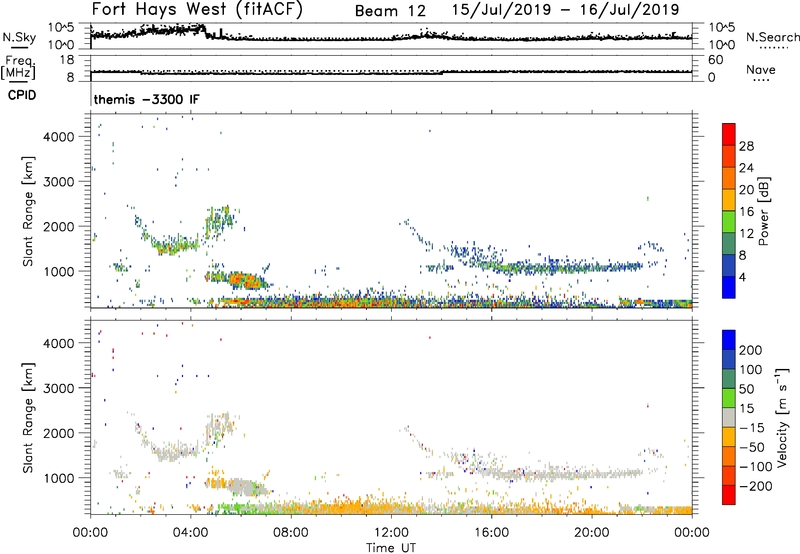Click the '12:00' time axis tick label
This screenshot has width=800, height=554.
coord(391,533)
